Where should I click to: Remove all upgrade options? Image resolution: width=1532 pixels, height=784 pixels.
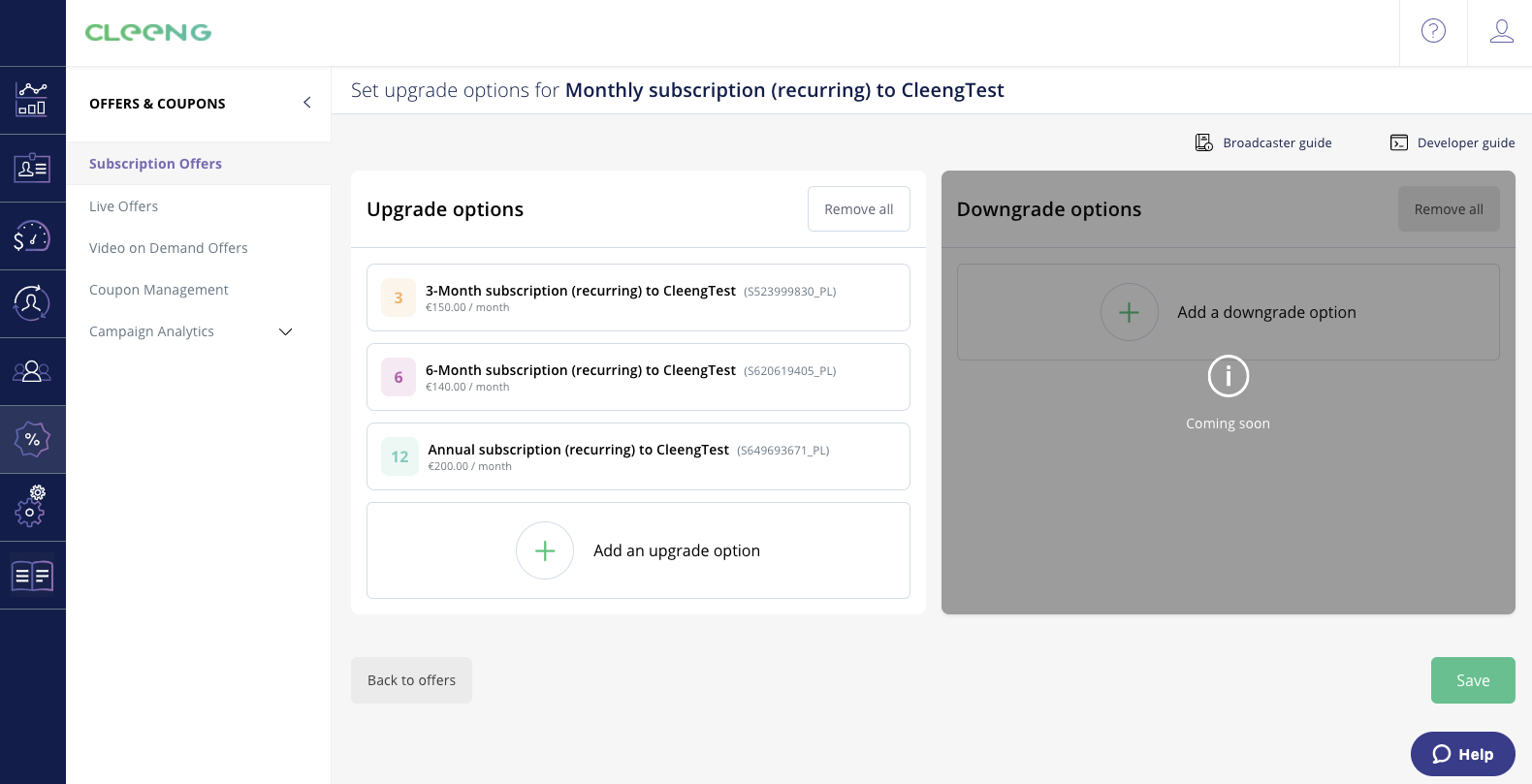pos(859,209)
